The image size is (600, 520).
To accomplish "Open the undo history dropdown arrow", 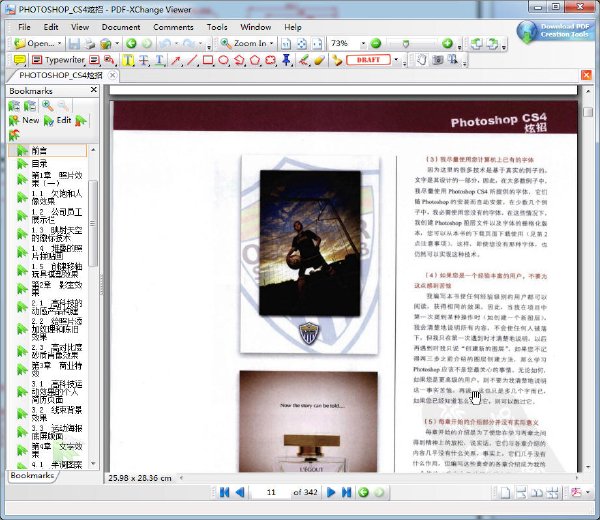I will 176,44.
